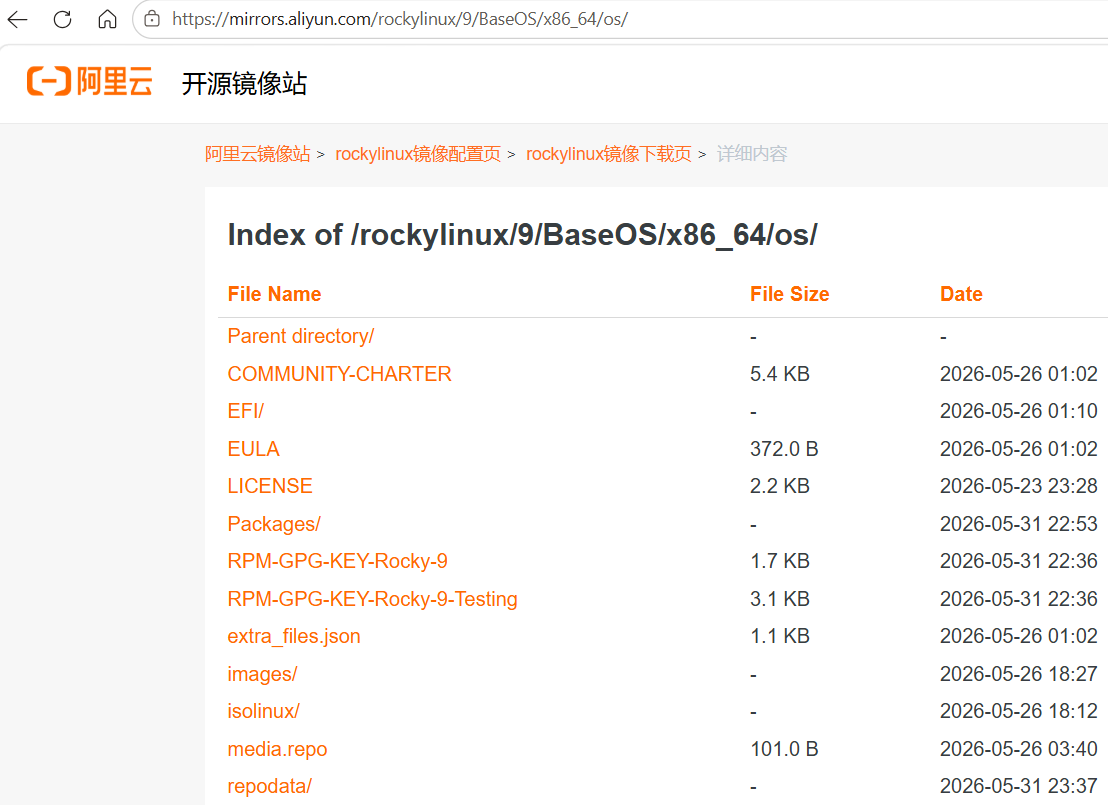Select the date 2026-05-31 22:53 of Packages/
The image size is (1108, 805).
tap(1018, 524)
